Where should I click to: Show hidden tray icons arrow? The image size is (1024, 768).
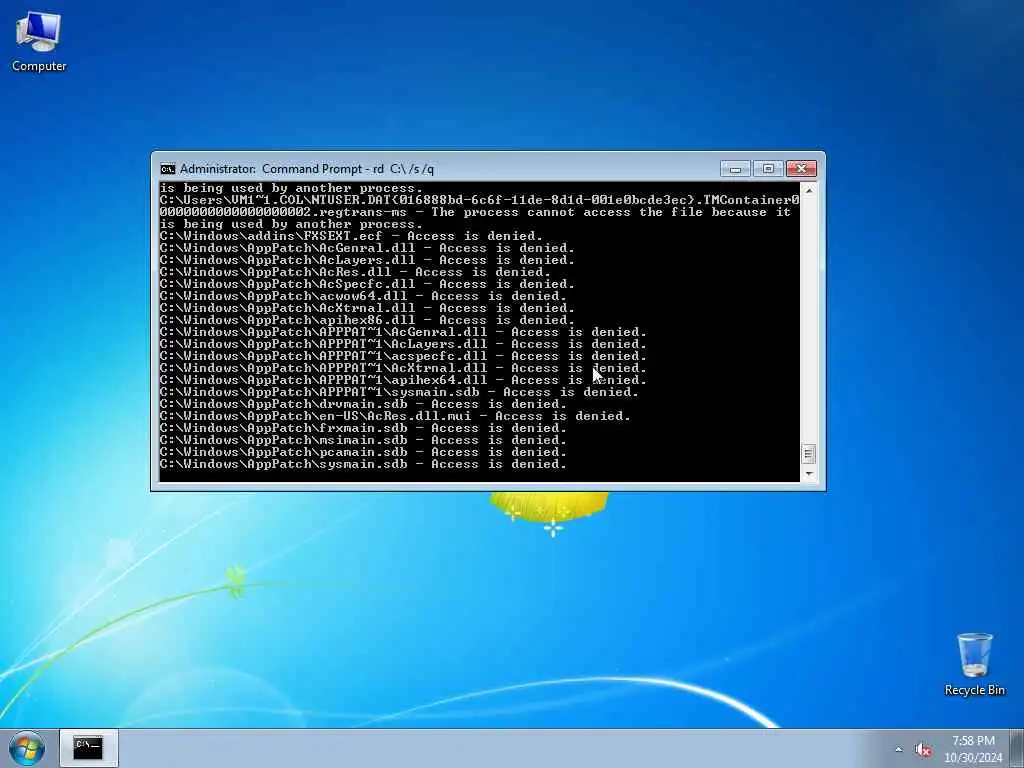[x=899, y=750]
